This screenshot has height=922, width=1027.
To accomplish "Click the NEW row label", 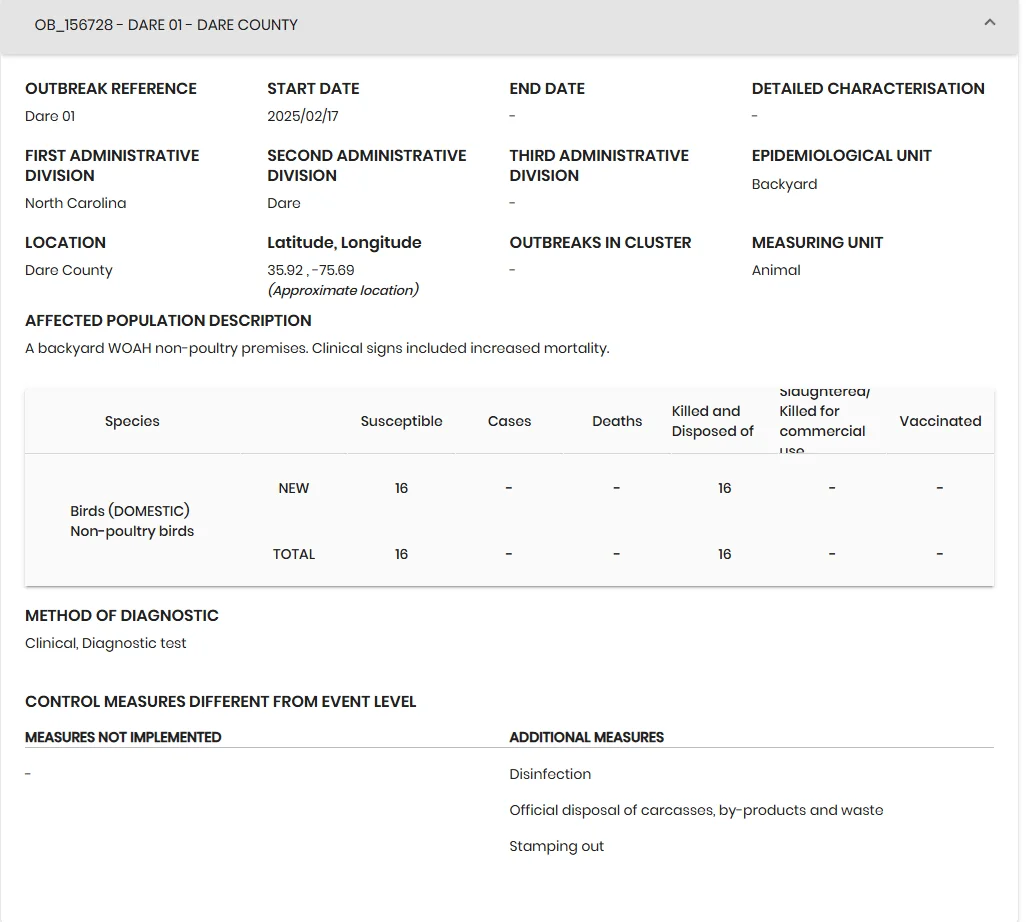I will (293, 488).
